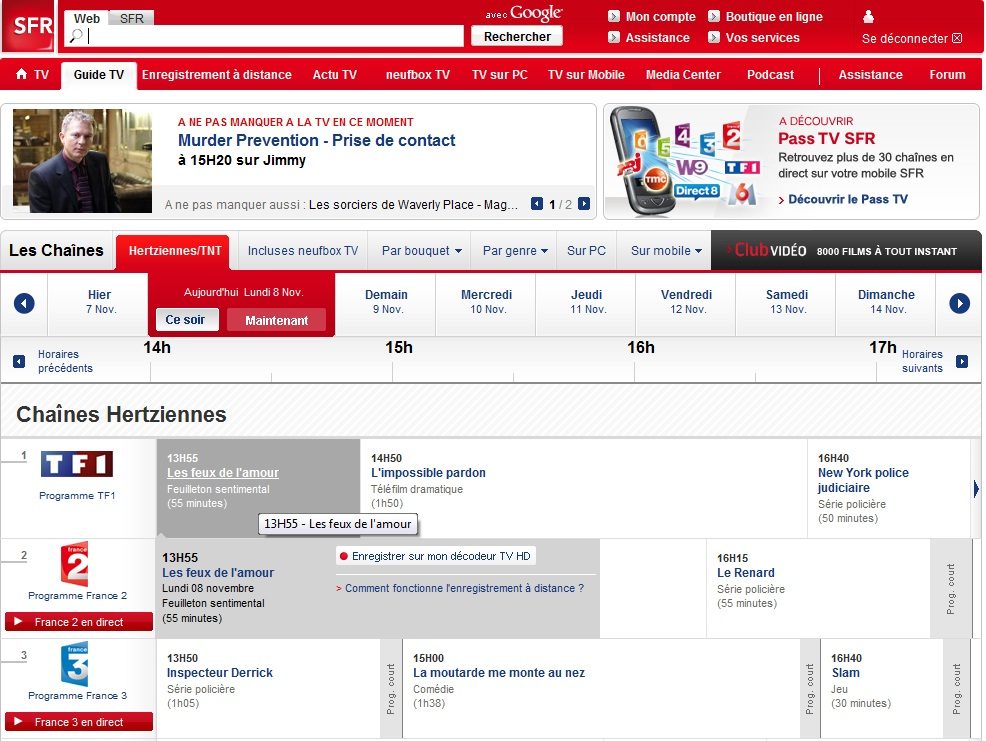This screenshot has height=741, width=986.
Task: Click the user profile icon above Se déconnecter
Action: point(868,16)
